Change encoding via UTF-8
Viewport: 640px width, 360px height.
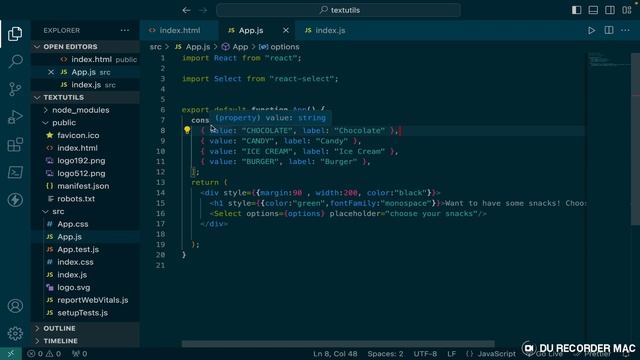(425, 354)
